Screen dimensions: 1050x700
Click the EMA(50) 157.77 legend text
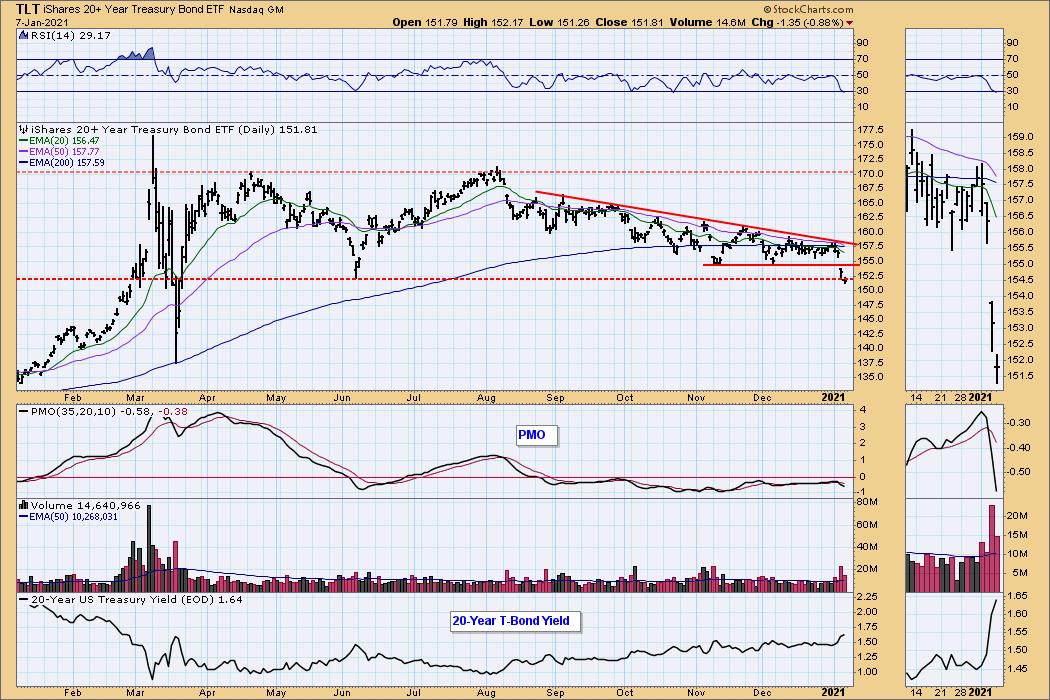64,152
